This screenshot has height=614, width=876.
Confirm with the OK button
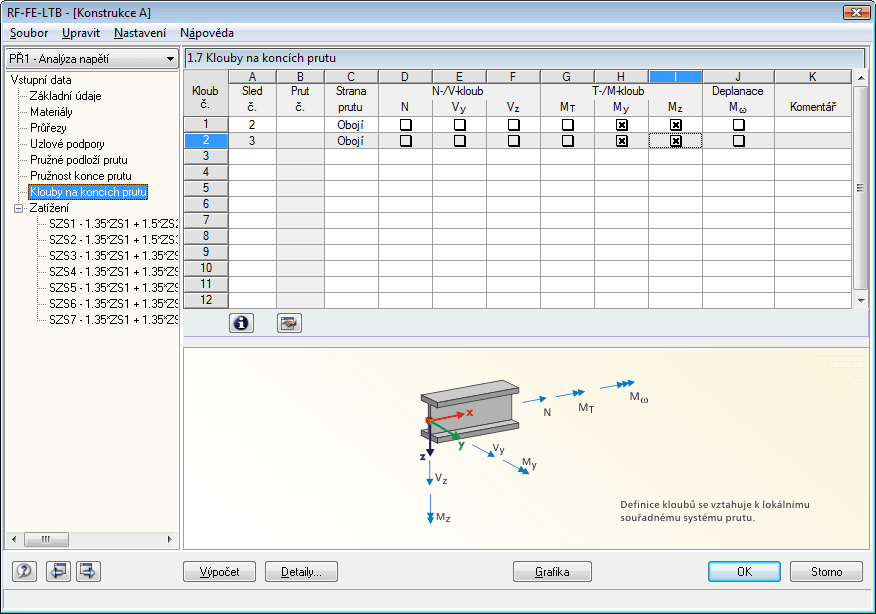pyautogui.click(x=744, y=572)
